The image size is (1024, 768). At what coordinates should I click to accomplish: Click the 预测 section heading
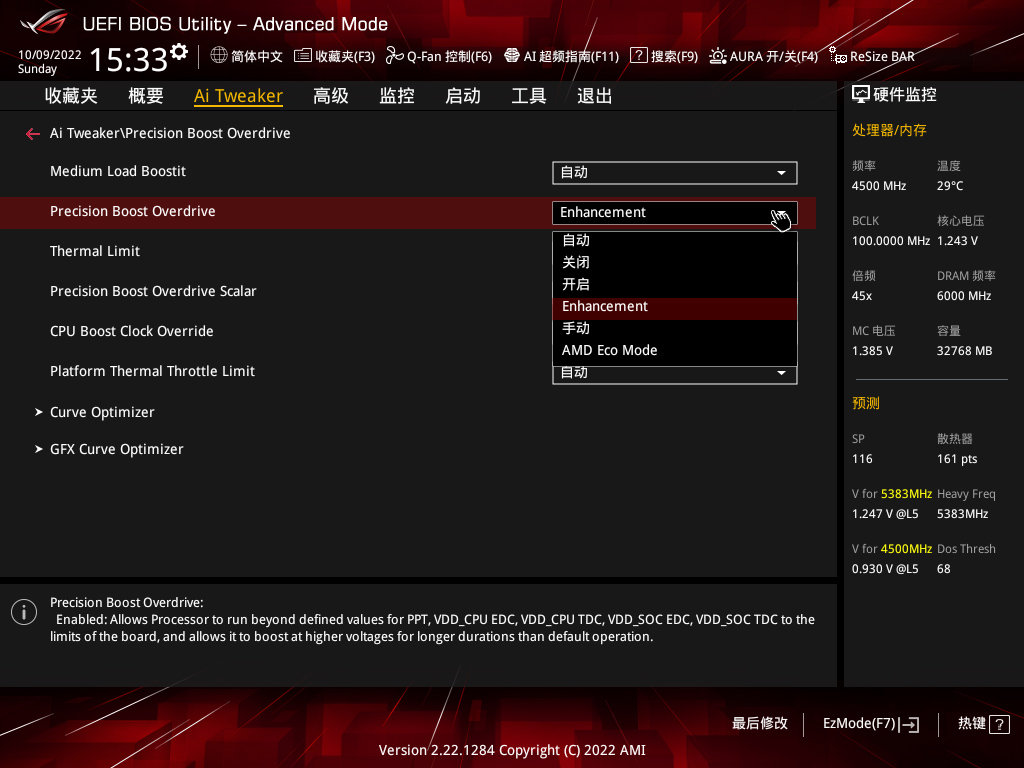[x=866, y=404]
